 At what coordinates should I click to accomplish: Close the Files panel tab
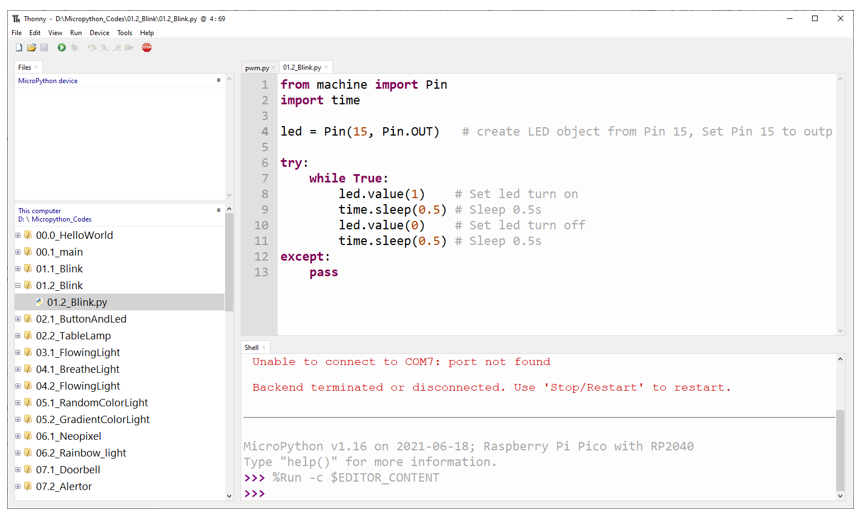click(x=36, y=67)
